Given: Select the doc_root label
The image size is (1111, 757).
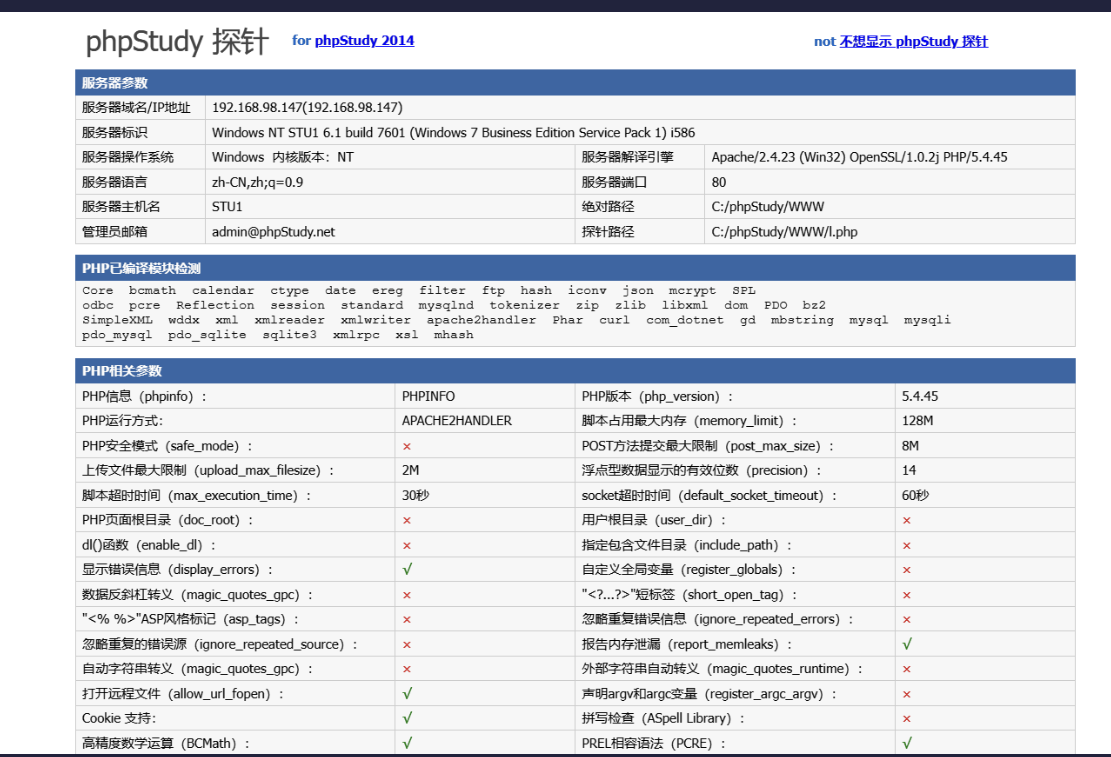Looking at the screenshot, I should tap(167, 520).
